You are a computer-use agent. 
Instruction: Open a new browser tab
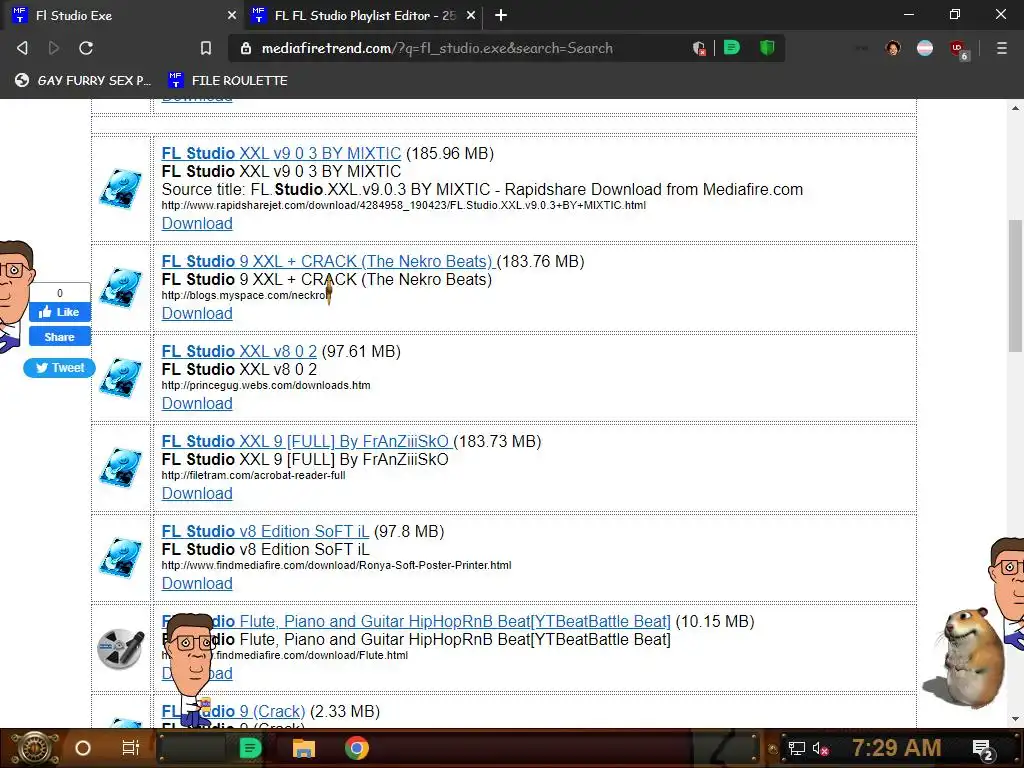click(x=501, y=15)
